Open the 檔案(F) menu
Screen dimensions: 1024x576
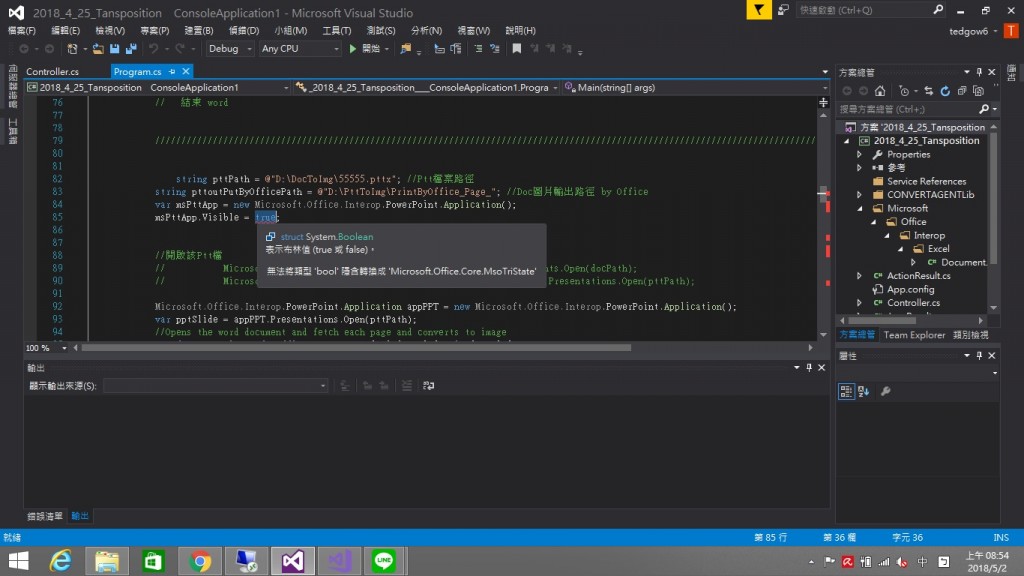22,31
